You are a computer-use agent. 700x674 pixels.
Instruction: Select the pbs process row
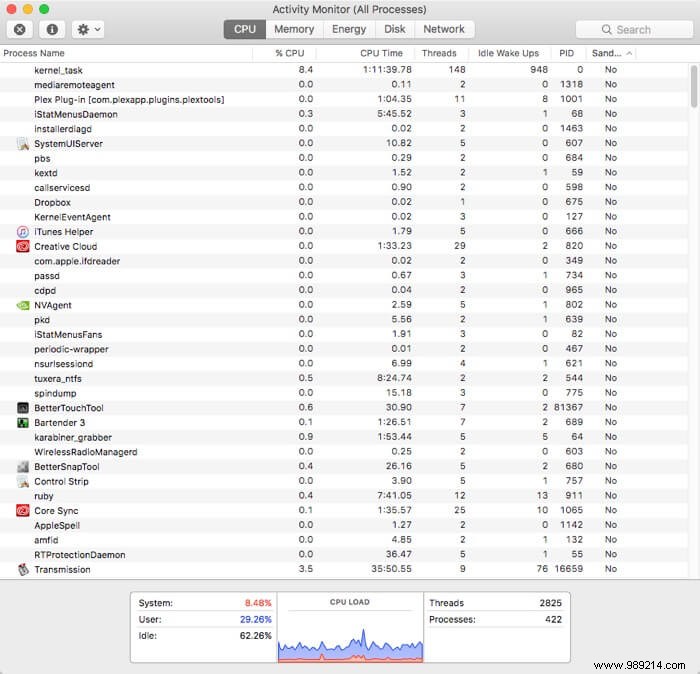[x=344, y=158]
